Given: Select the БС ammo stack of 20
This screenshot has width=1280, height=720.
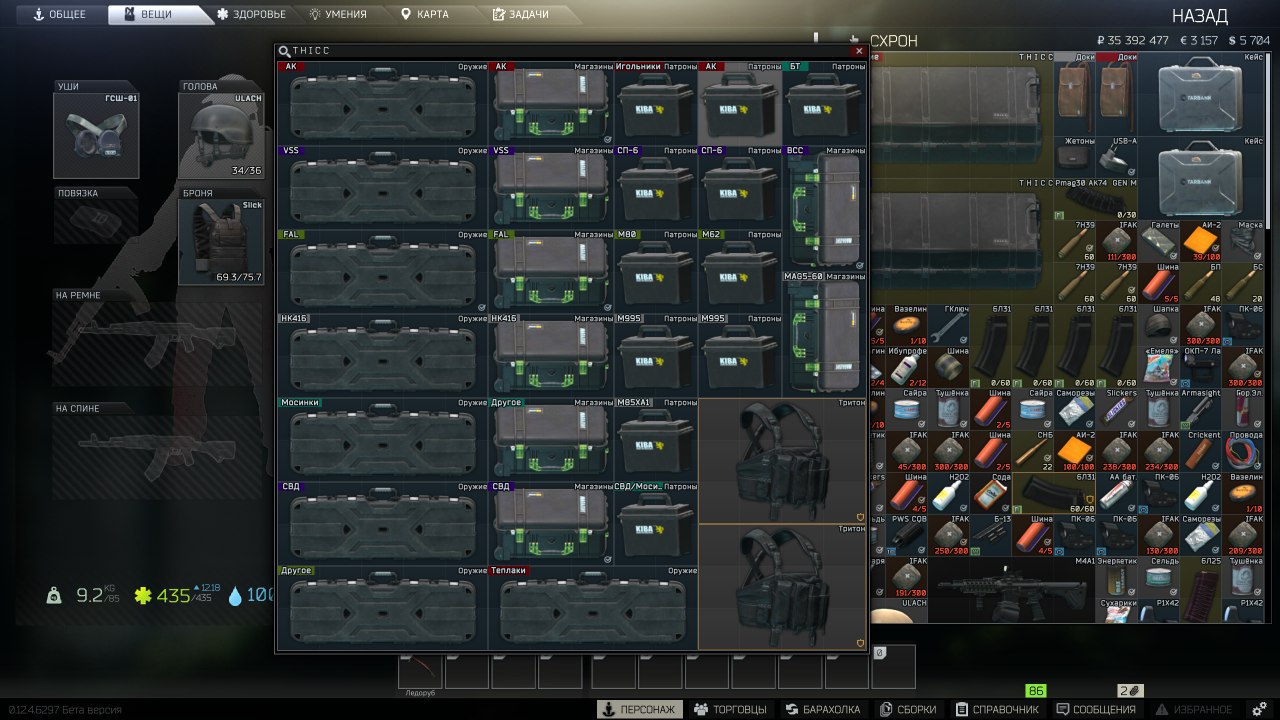Looking at the screenshot, I should [x=1243, y=284].
